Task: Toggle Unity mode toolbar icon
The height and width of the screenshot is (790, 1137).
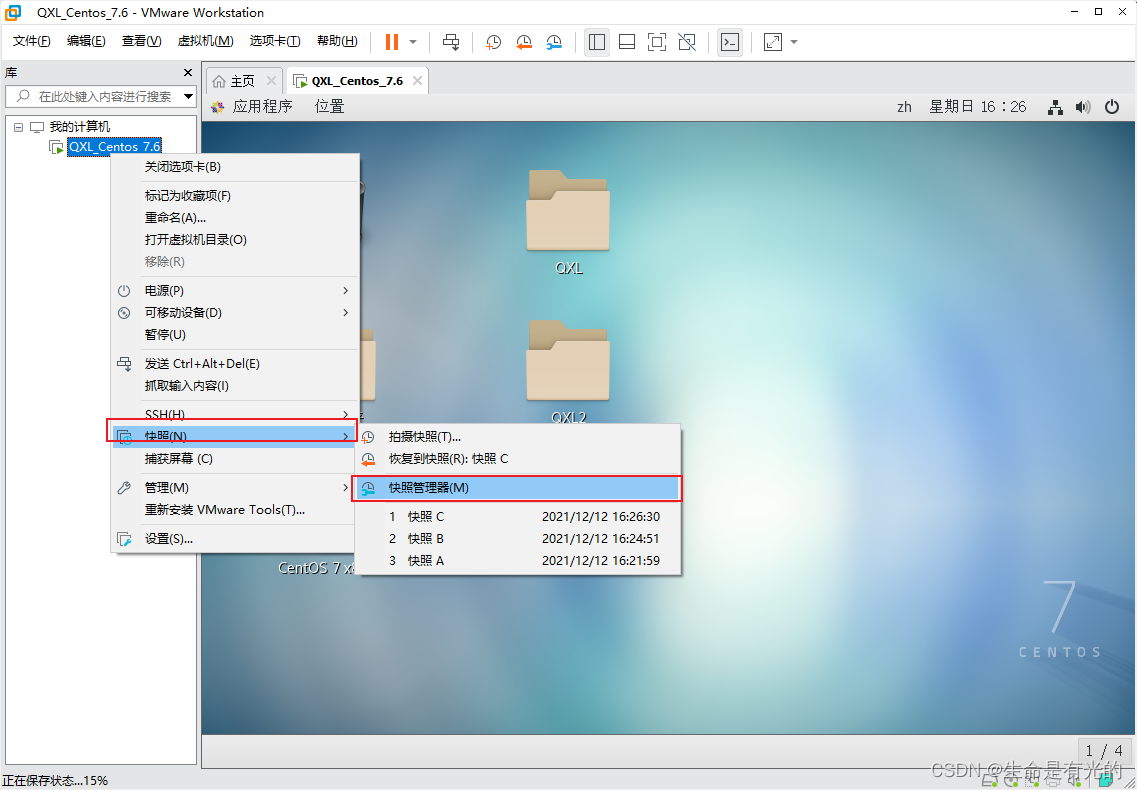Action: [687, 42]
